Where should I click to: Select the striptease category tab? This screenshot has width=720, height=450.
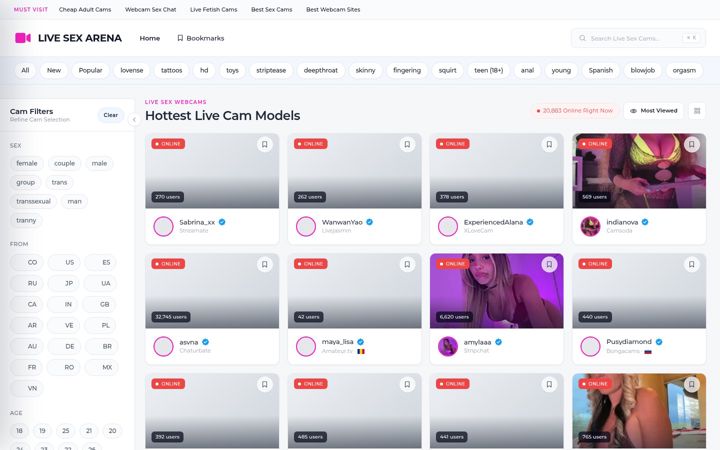tap(271, 70)
